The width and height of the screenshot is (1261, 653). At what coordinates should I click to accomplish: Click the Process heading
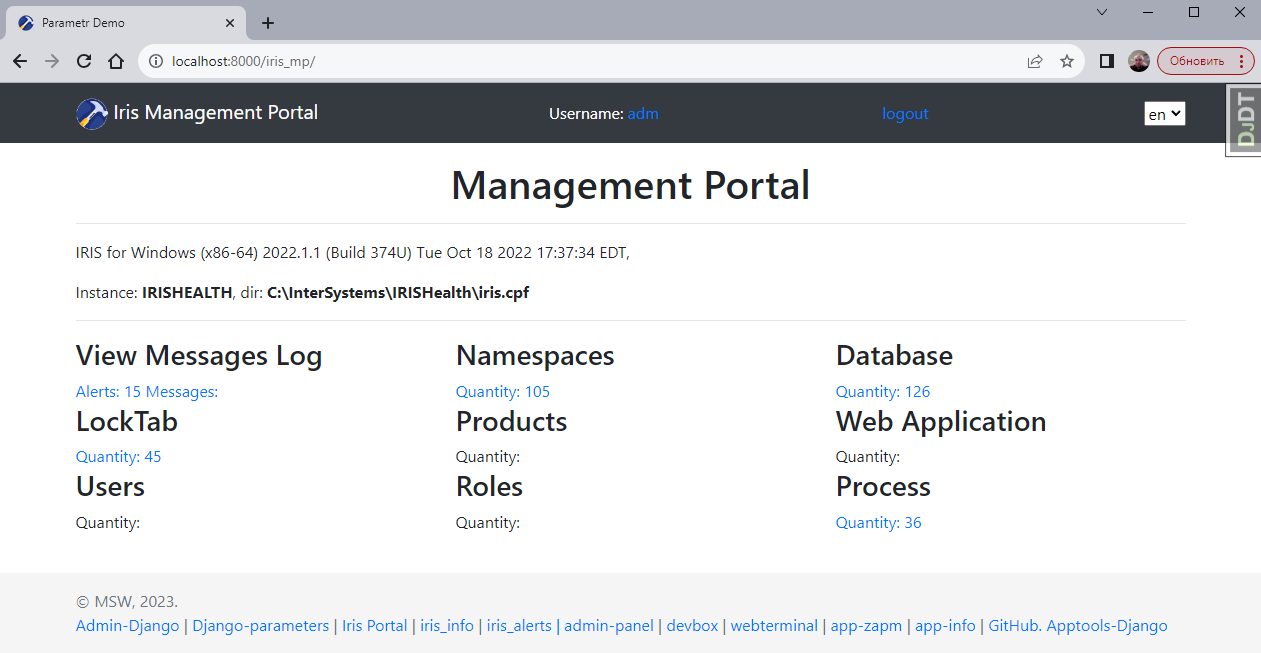[883, 487]
